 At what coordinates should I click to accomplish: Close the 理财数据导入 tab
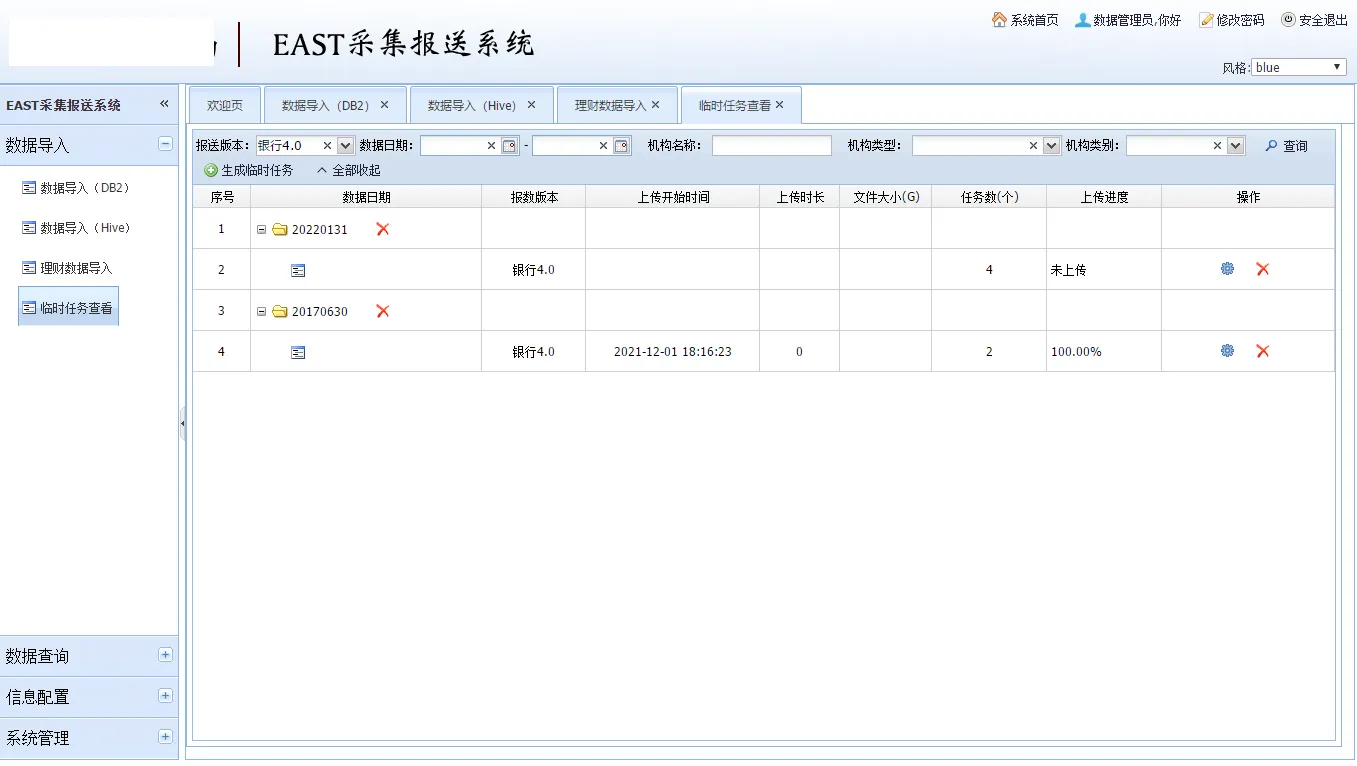[x=656, y=104]
